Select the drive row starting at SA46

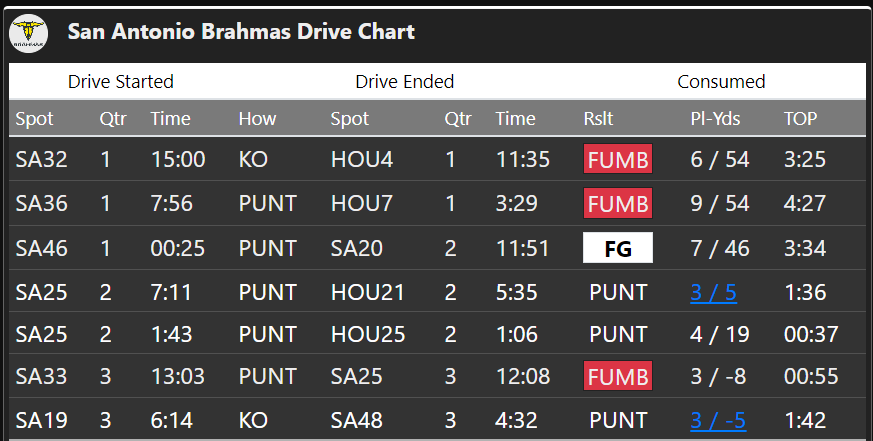tap(437, 248)
